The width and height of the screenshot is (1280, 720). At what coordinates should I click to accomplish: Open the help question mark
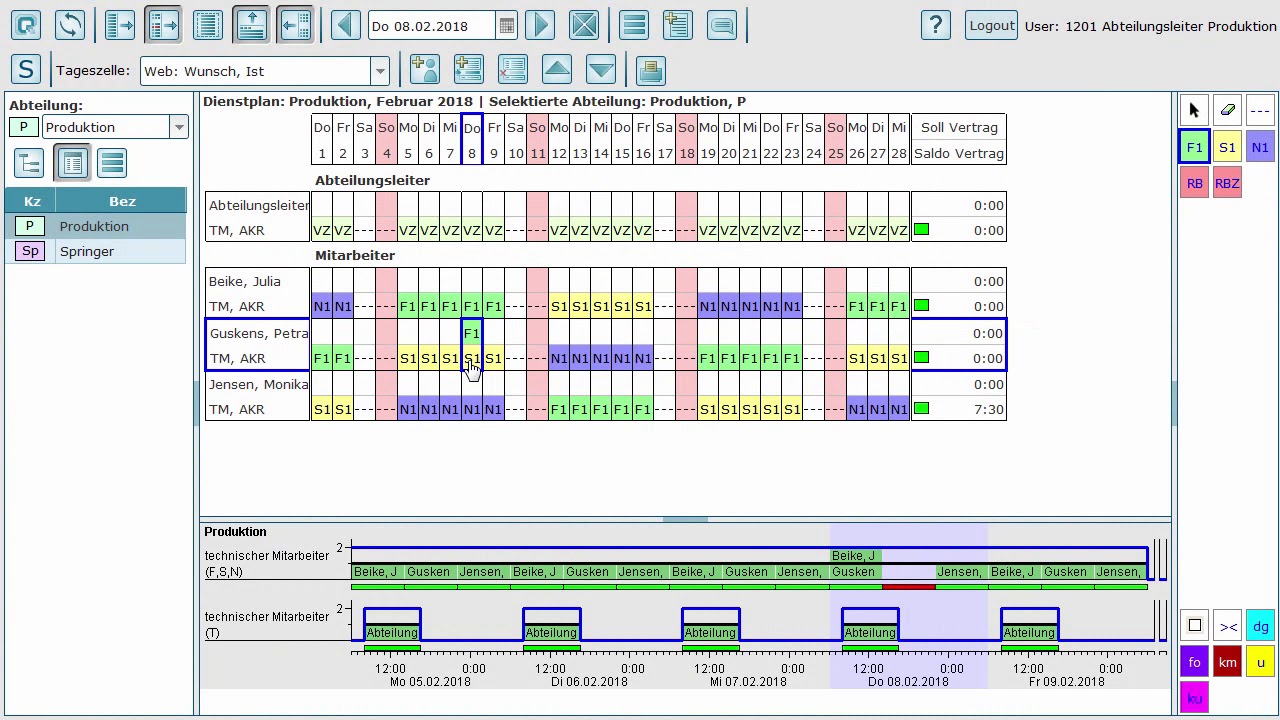click(x=935, y=25)
